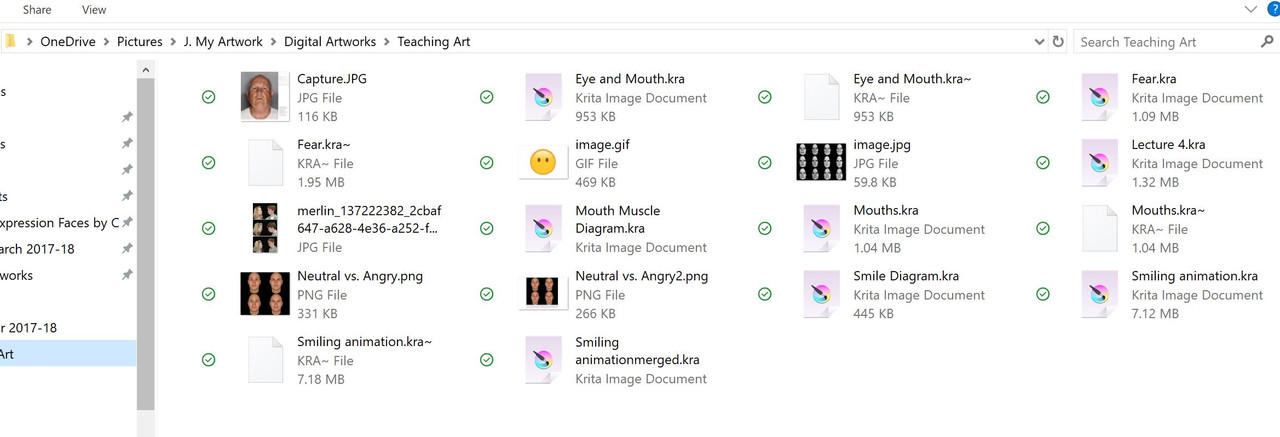The height and width of the screenshot is (437, 1280).
Task: Click in the Search Teaching Art field
Action: click(1166, 42)
